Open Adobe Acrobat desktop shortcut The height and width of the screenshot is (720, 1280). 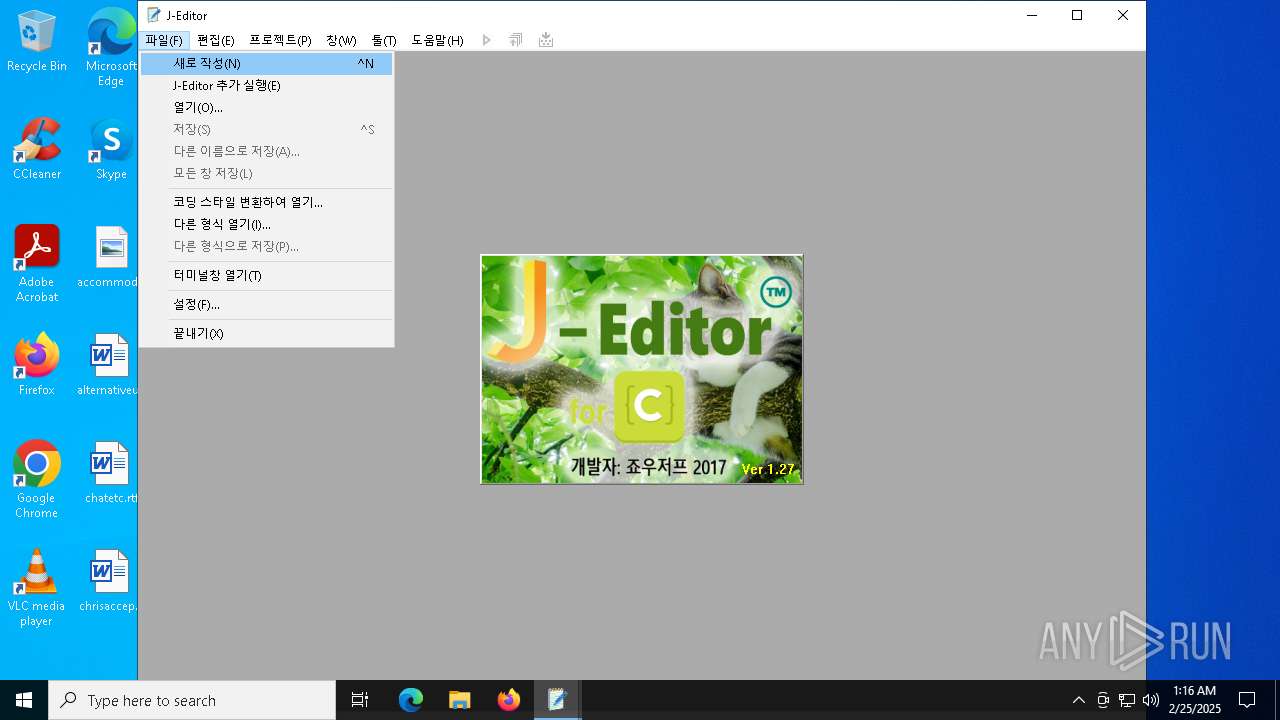tap(37, 264)
